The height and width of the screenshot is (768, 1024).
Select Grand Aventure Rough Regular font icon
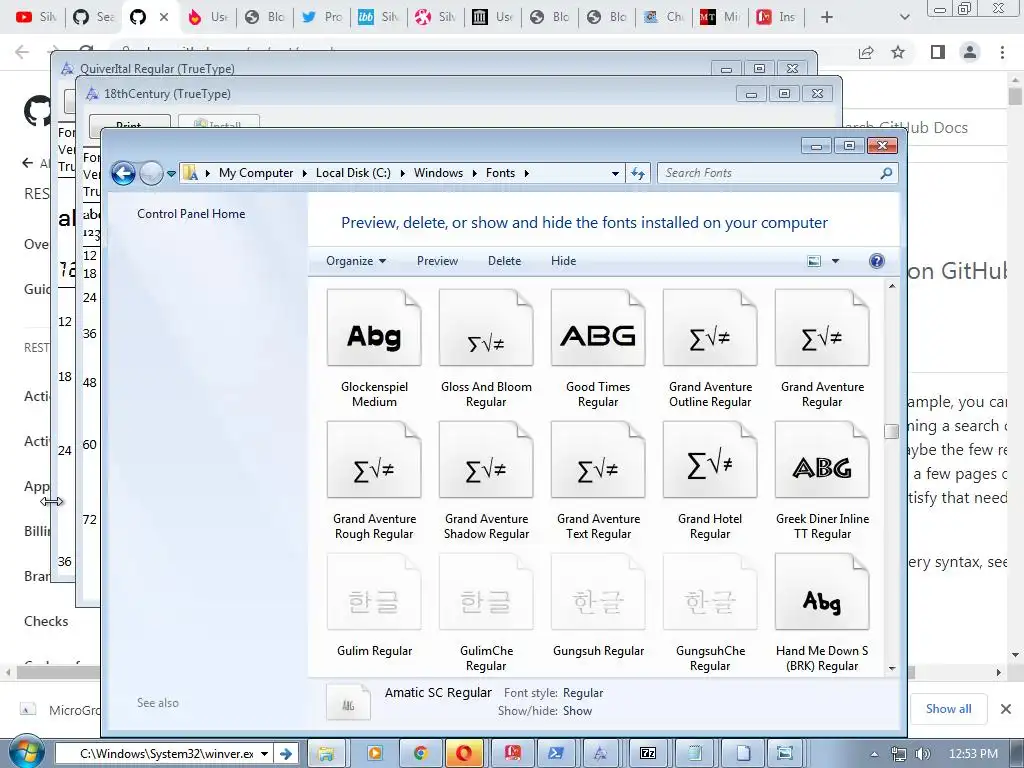click(374, 460)
